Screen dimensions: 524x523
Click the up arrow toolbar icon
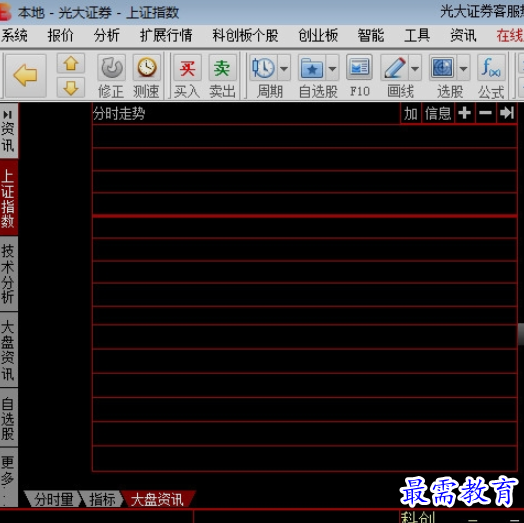[71, 63]
